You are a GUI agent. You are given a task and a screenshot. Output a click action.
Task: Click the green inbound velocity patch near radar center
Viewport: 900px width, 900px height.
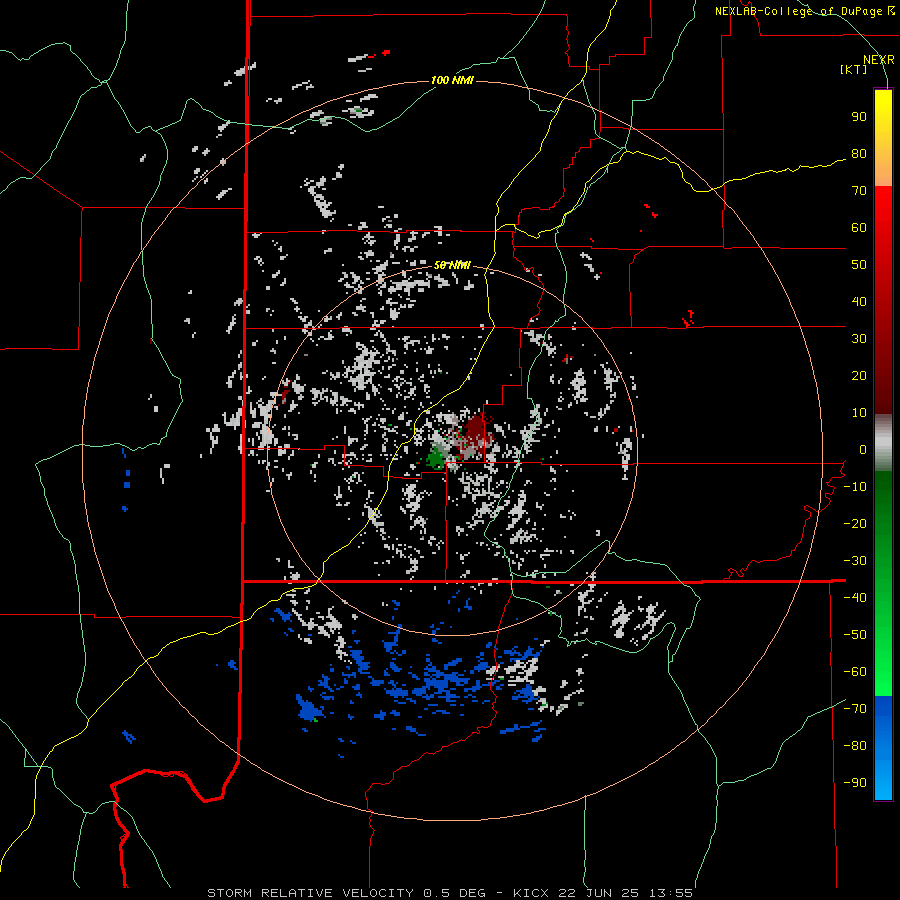(436, 458)
